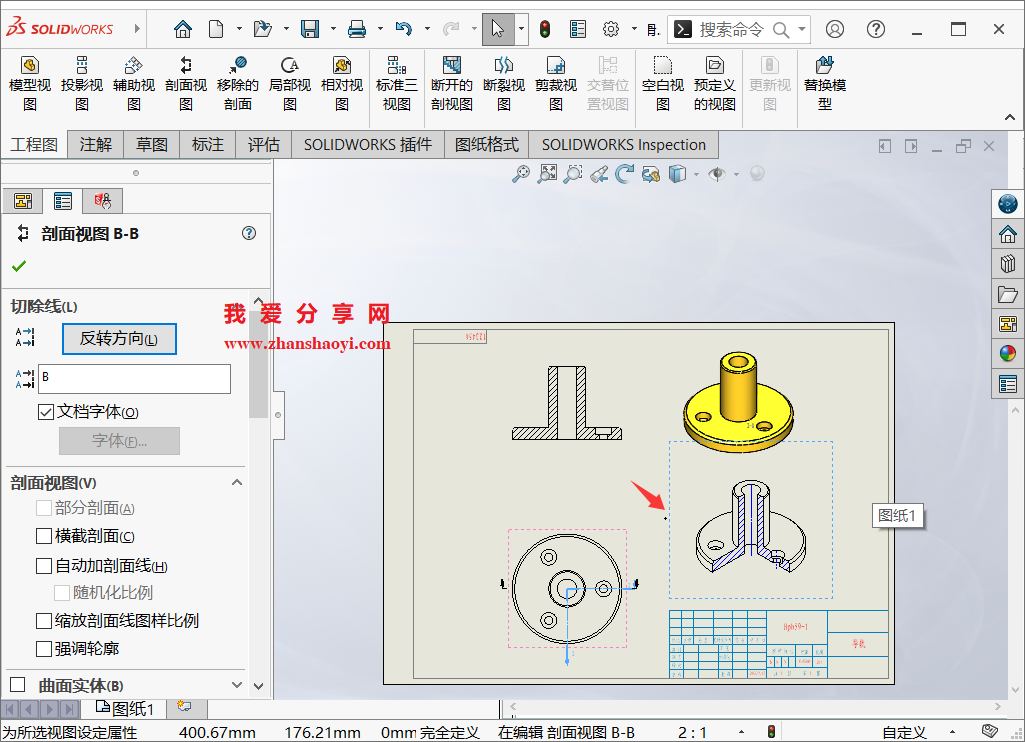Viewport: 1025px width, 742px height.
Task: Switch to the 注解 tab
Action: coord(95,144)
